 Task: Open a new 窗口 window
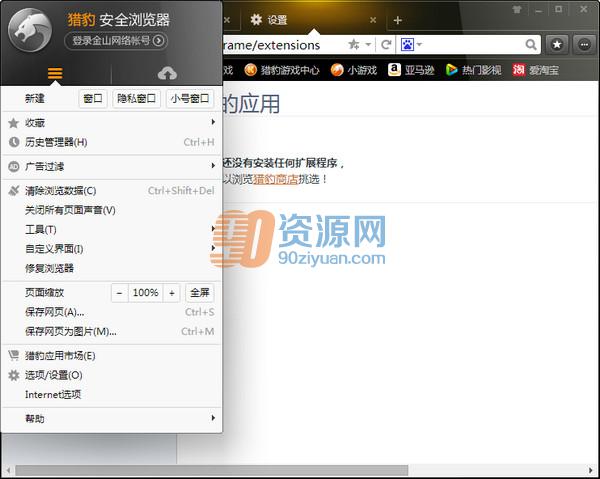tap(93, 99)
